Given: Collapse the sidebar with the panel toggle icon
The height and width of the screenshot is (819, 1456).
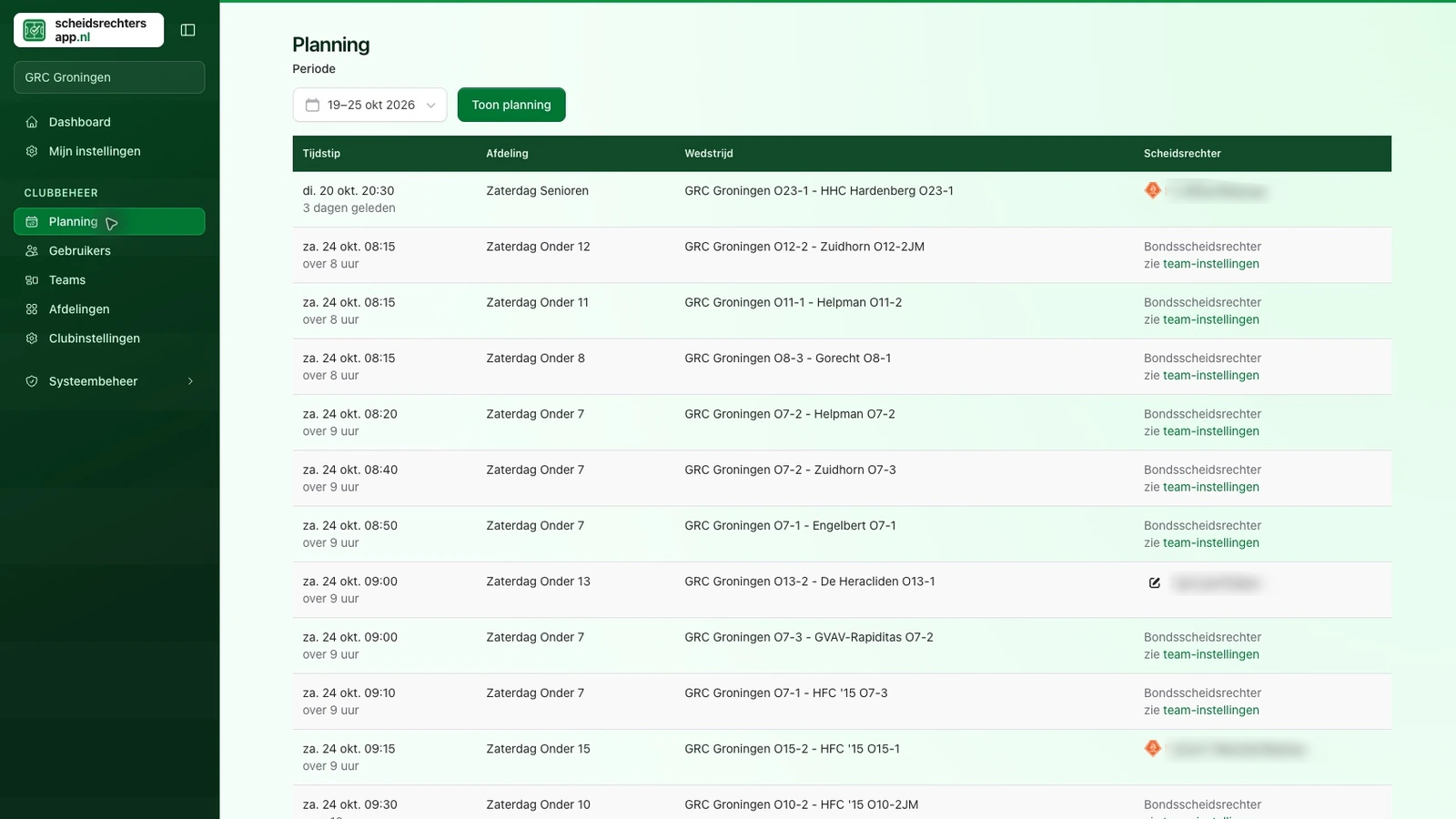Looking at the screenshot, I should [188, 30].
